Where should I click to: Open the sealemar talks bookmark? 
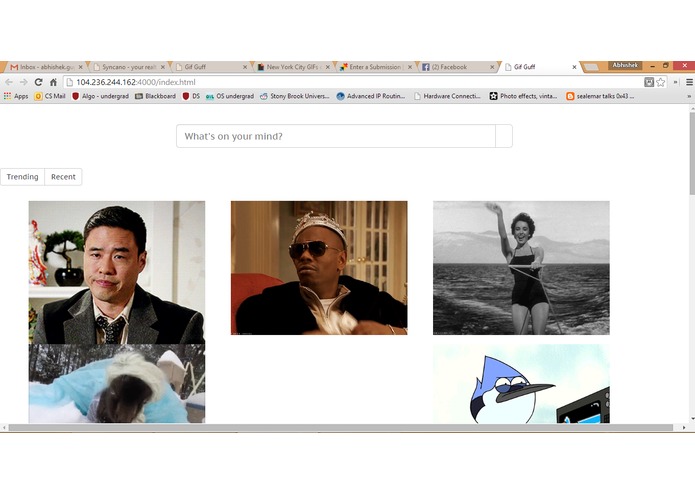[600, 96]
